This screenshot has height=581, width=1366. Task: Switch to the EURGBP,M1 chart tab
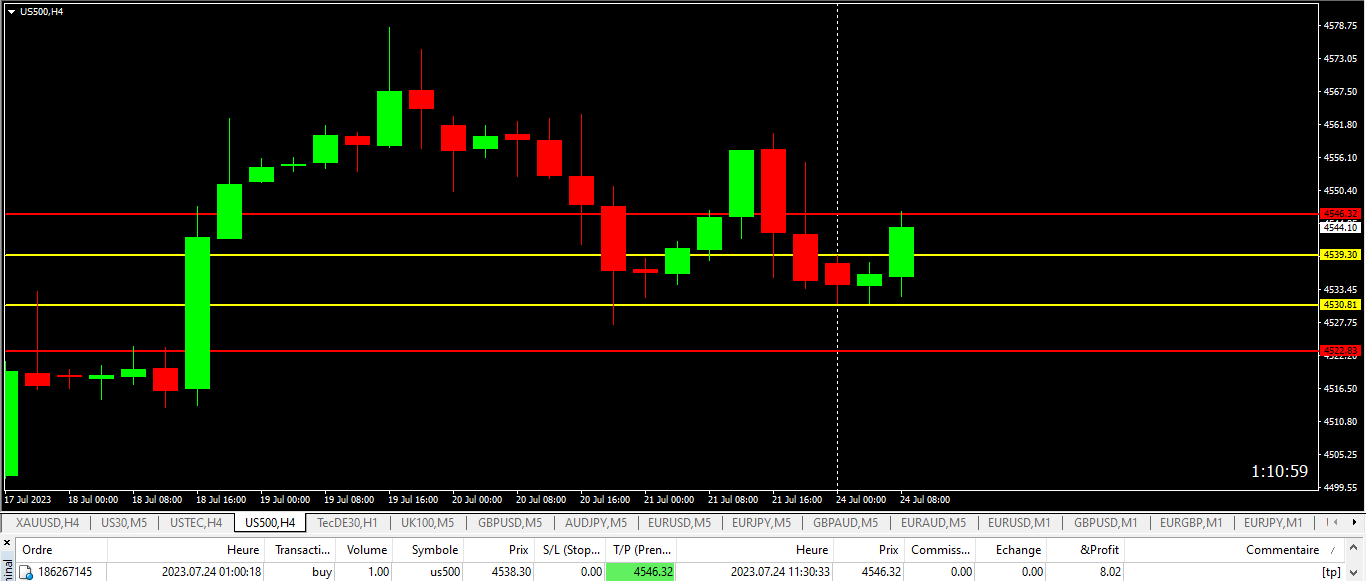(x=1191, y=522)
